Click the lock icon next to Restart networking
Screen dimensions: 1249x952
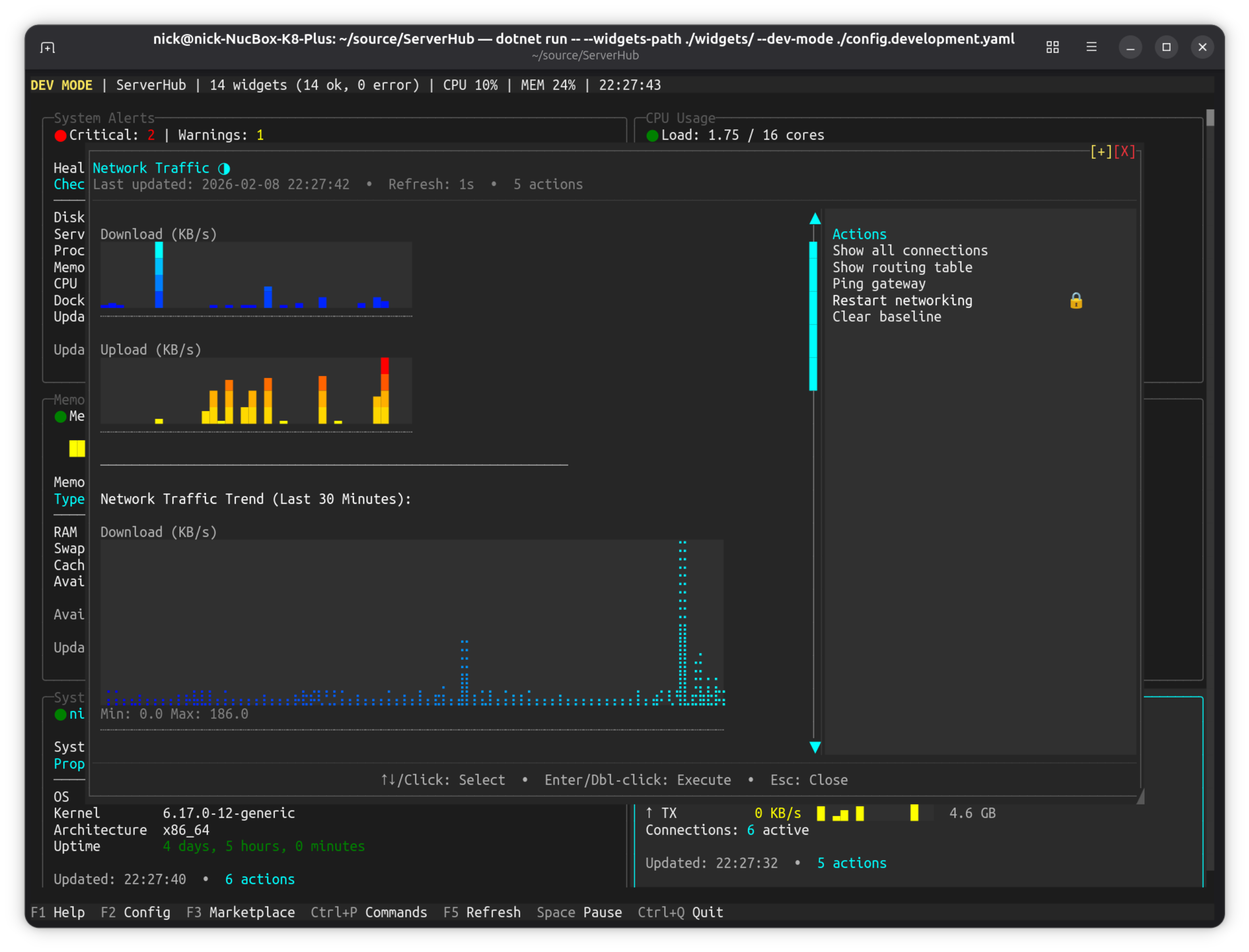1076,301
